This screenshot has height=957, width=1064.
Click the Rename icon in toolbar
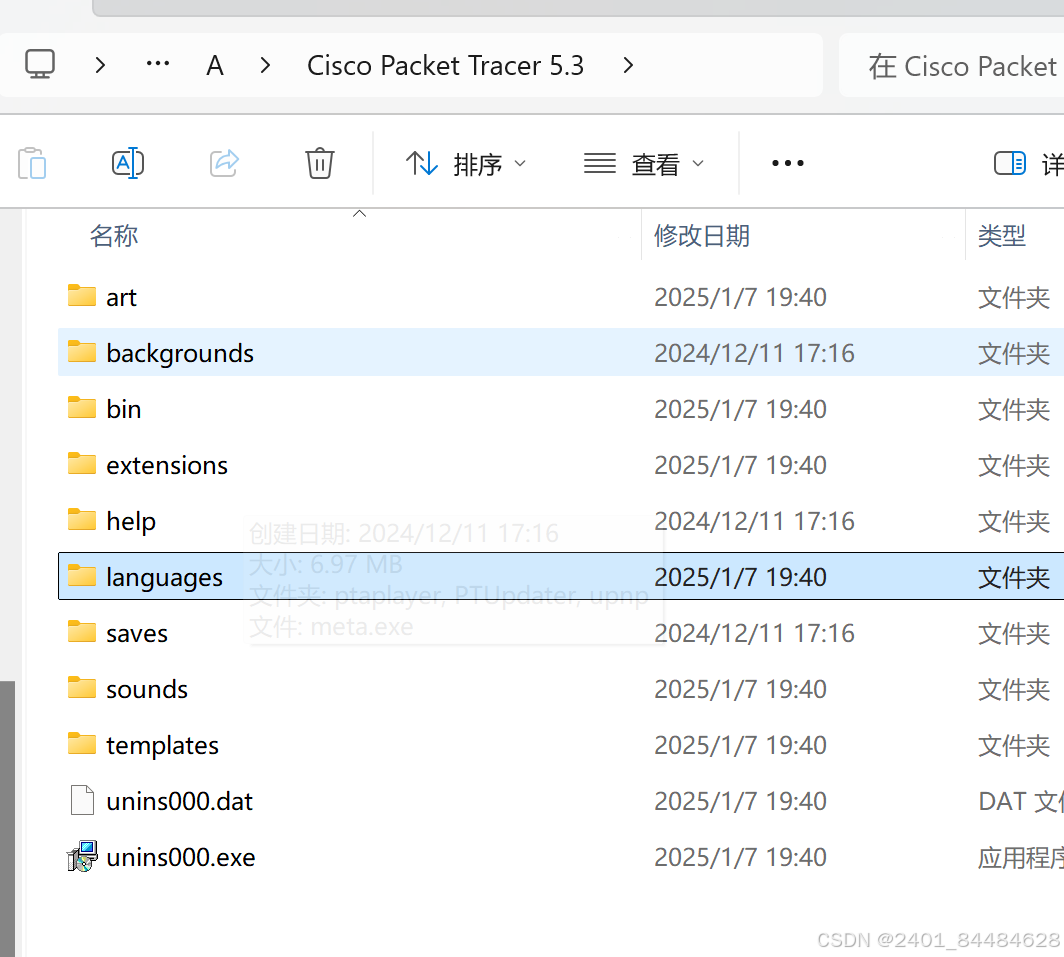[x=128, y=163]
